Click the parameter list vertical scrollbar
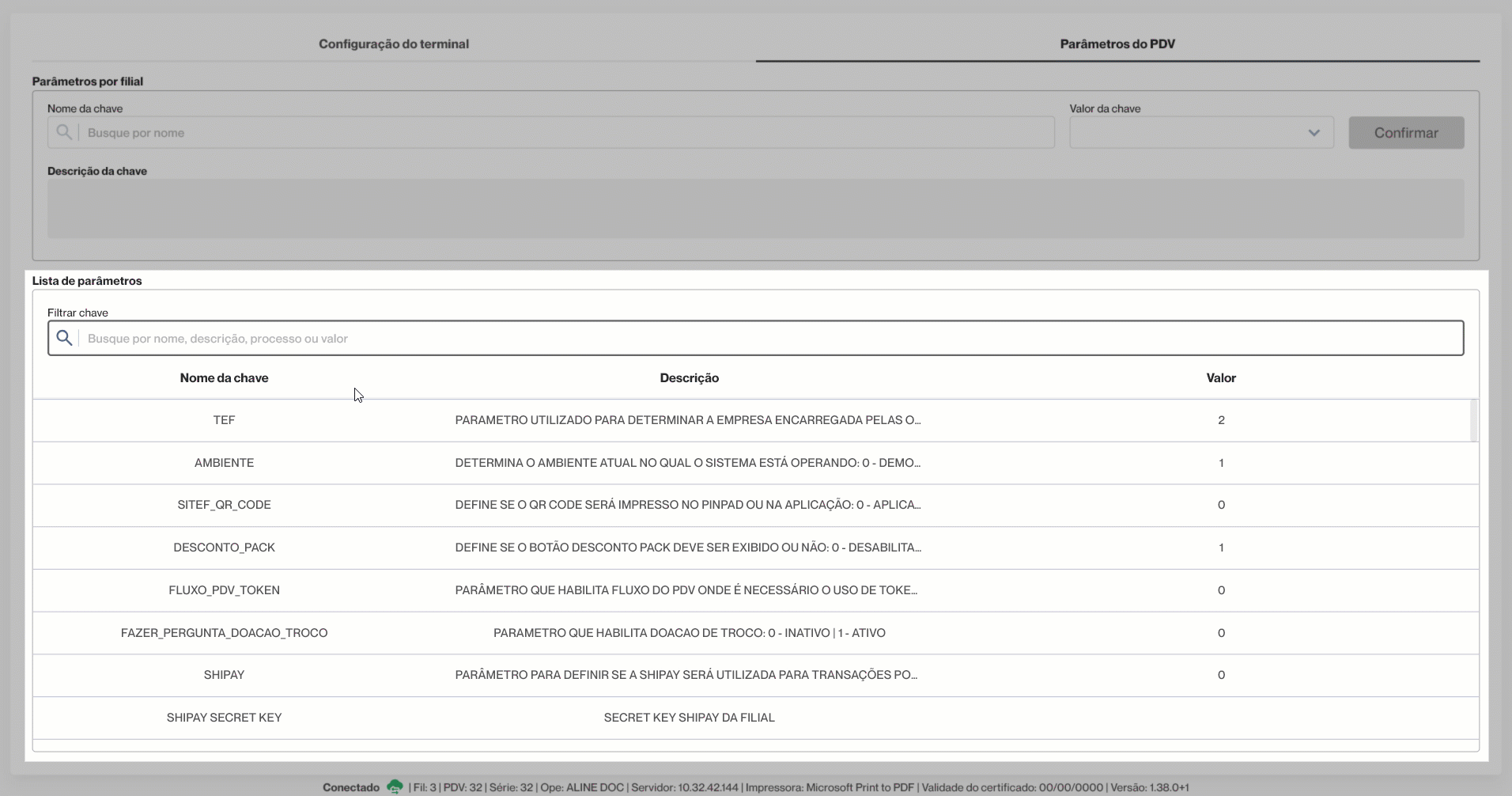Screen dimensions: 1512x796 click(x=1474, y=421)
